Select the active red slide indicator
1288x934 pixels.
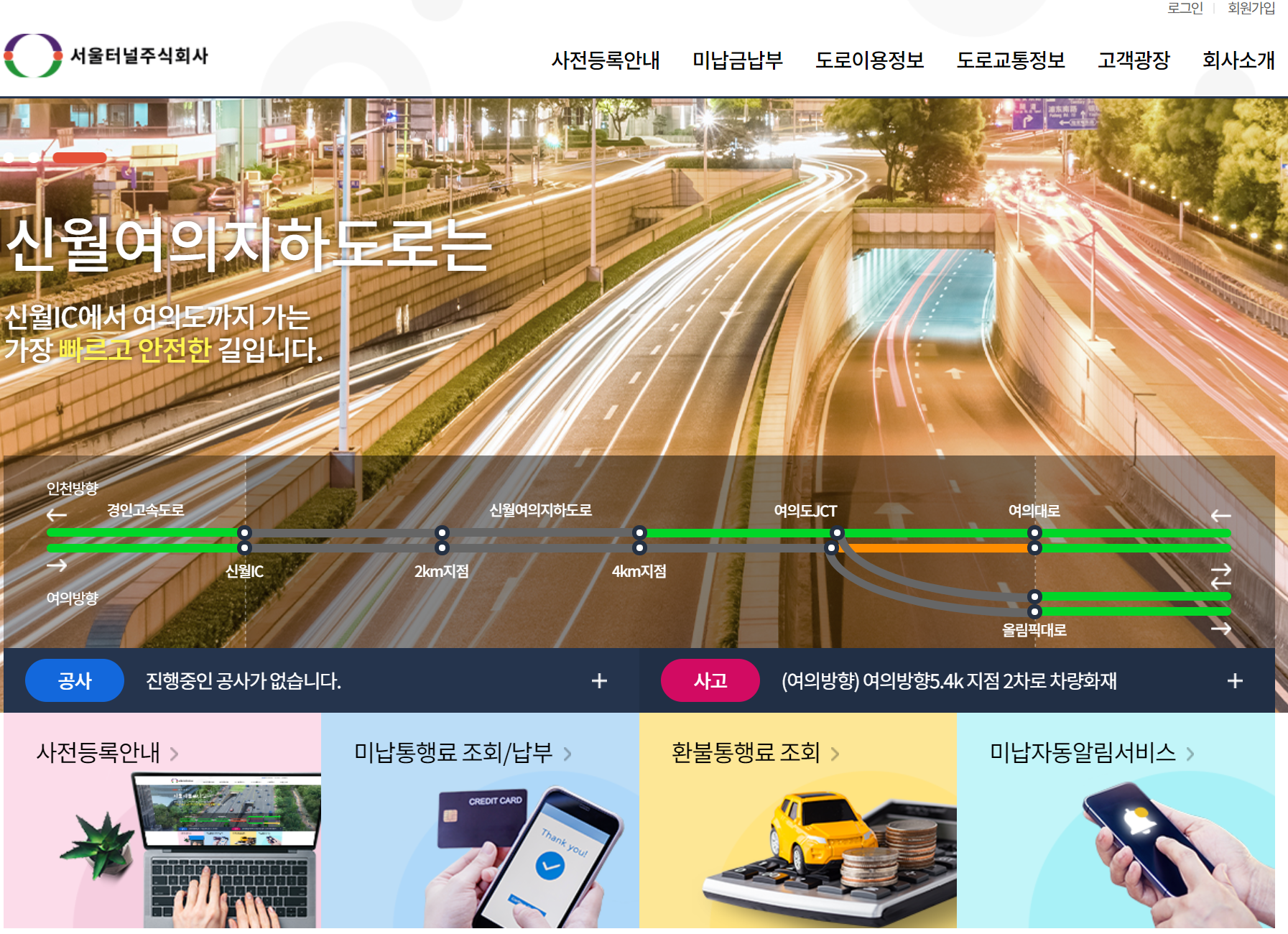click(80, 157)
